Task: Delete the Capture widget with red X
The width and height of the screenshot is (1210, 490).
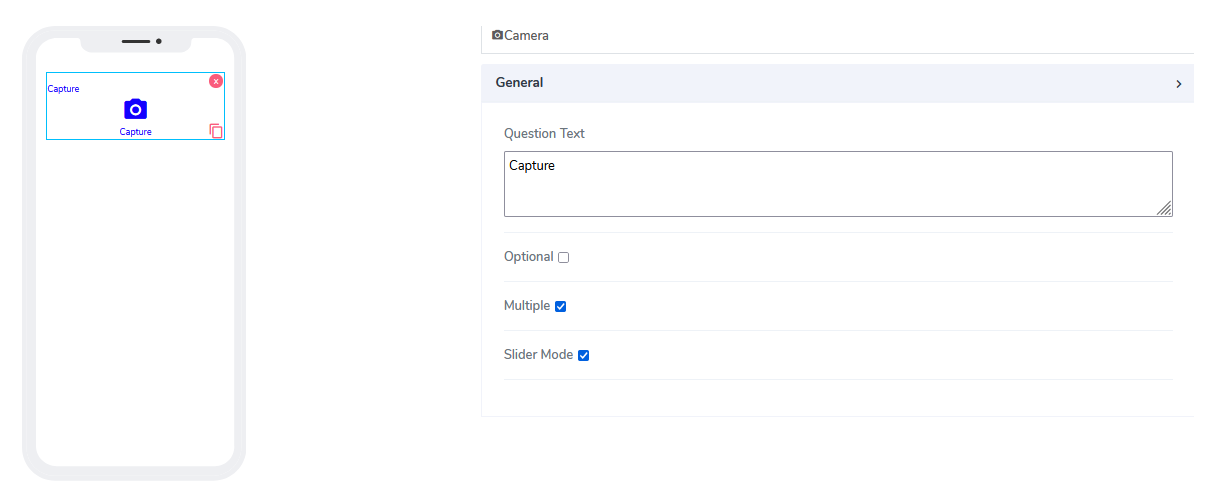Action: (x=216, y=81)
